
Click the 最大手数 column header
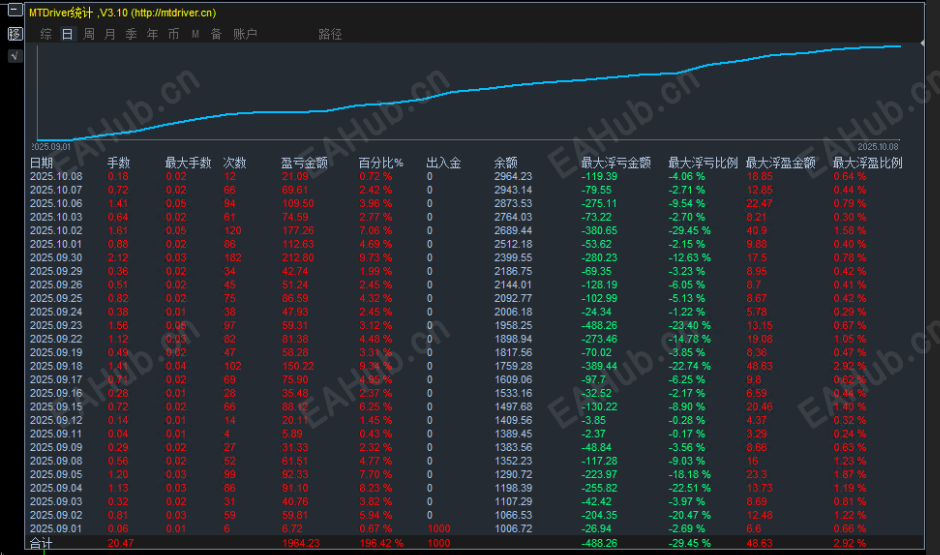click(188, 162)
